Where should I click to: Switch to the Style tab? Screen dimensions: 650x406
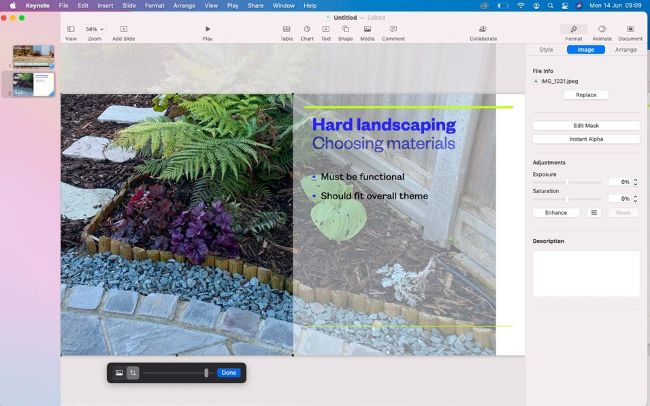pos(546,49)
